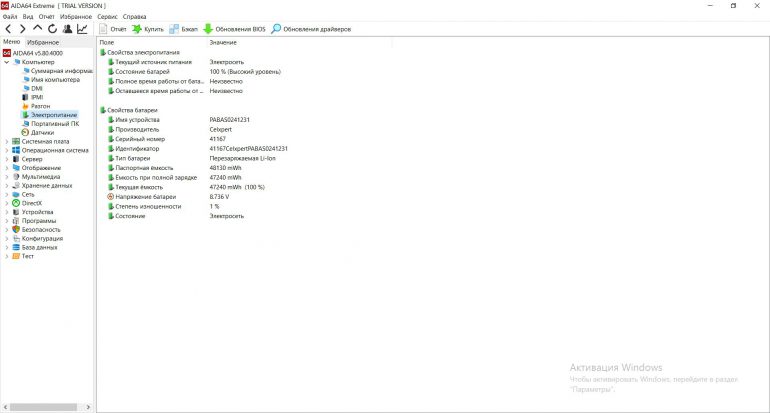Click the sidebar horizontal scrollbar thumb
770x413 pixels.
coord(43,407)
